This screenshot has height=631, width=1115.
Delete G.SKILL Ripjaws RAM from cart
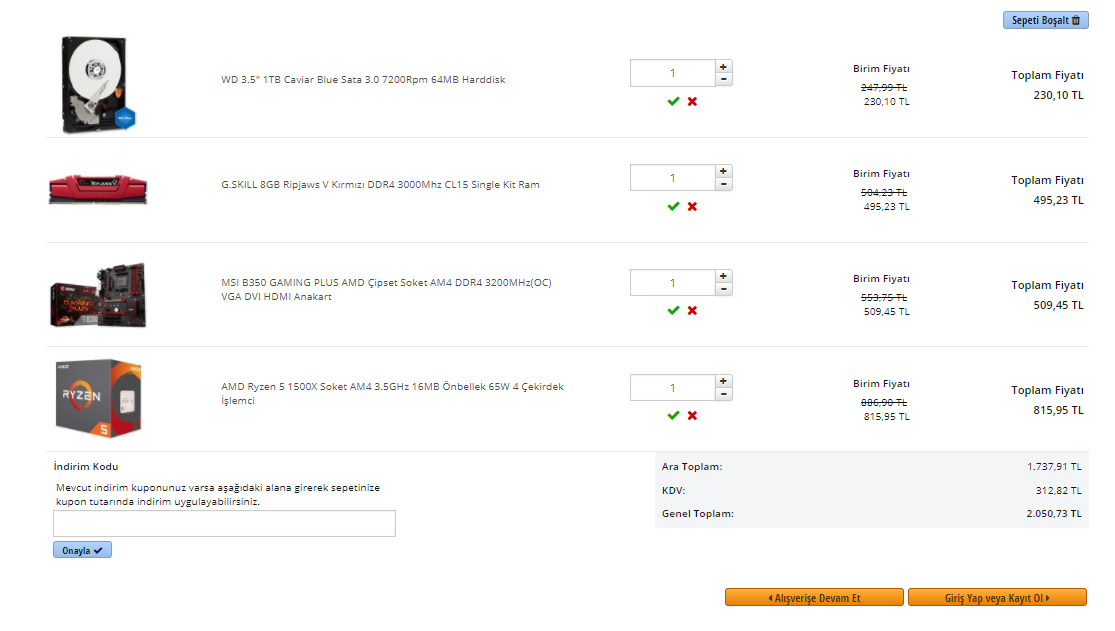point(692,206)
